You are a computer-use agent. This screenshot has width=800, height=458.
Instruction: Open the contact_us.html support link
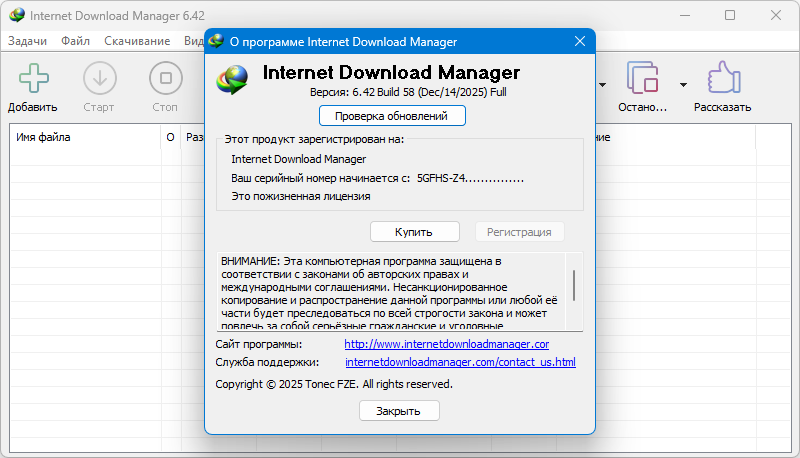(460, 362)
